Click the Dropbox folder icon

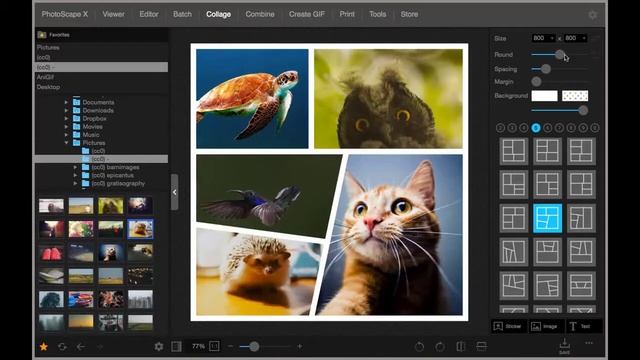tap(76, 118)
